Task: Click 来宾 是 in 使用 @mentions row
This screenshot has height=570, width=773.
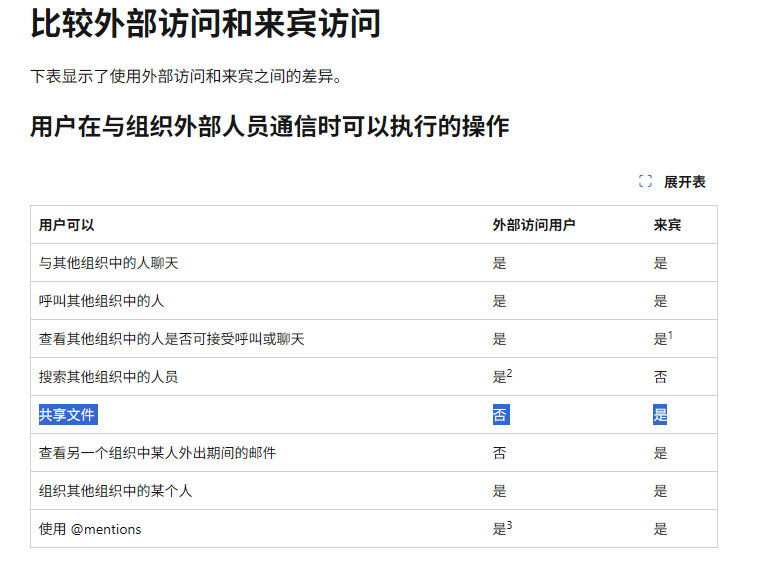Action: tap(660, 529)
